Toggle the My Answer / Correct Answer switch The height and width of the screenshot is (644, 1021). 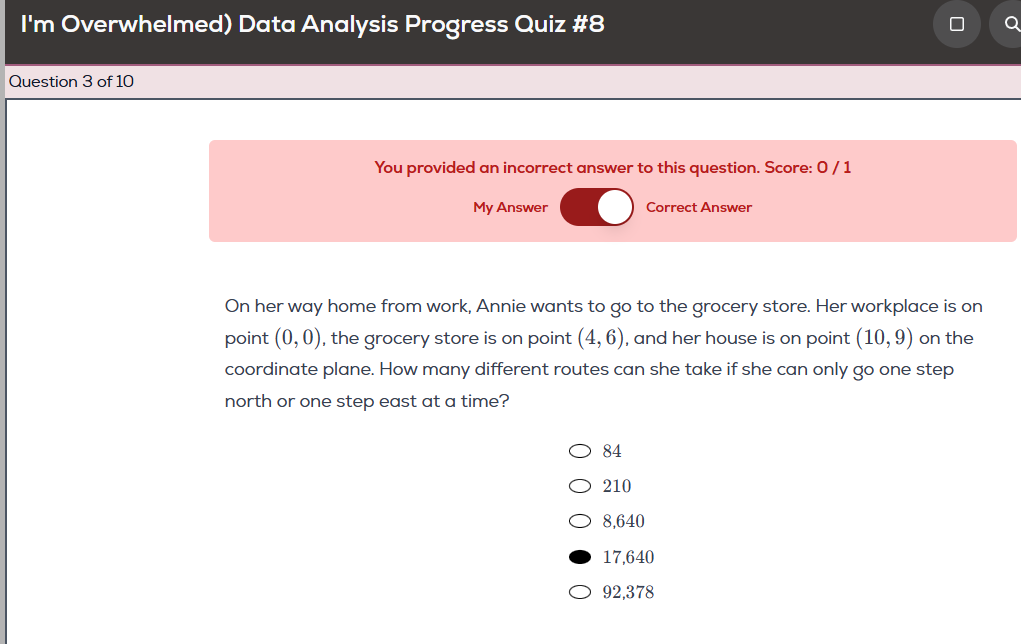597,207
